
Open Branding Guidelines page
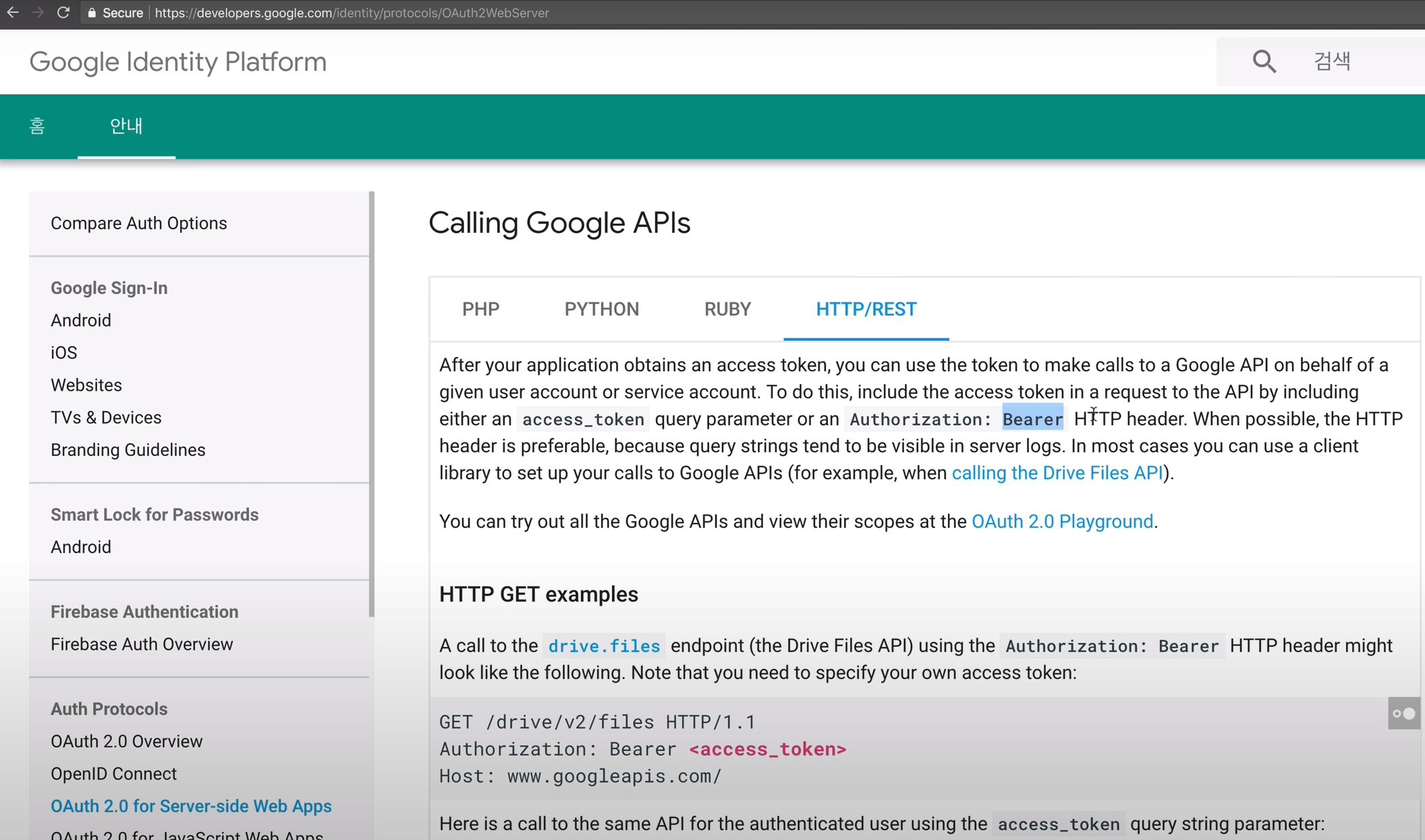(x=128, y=449)
